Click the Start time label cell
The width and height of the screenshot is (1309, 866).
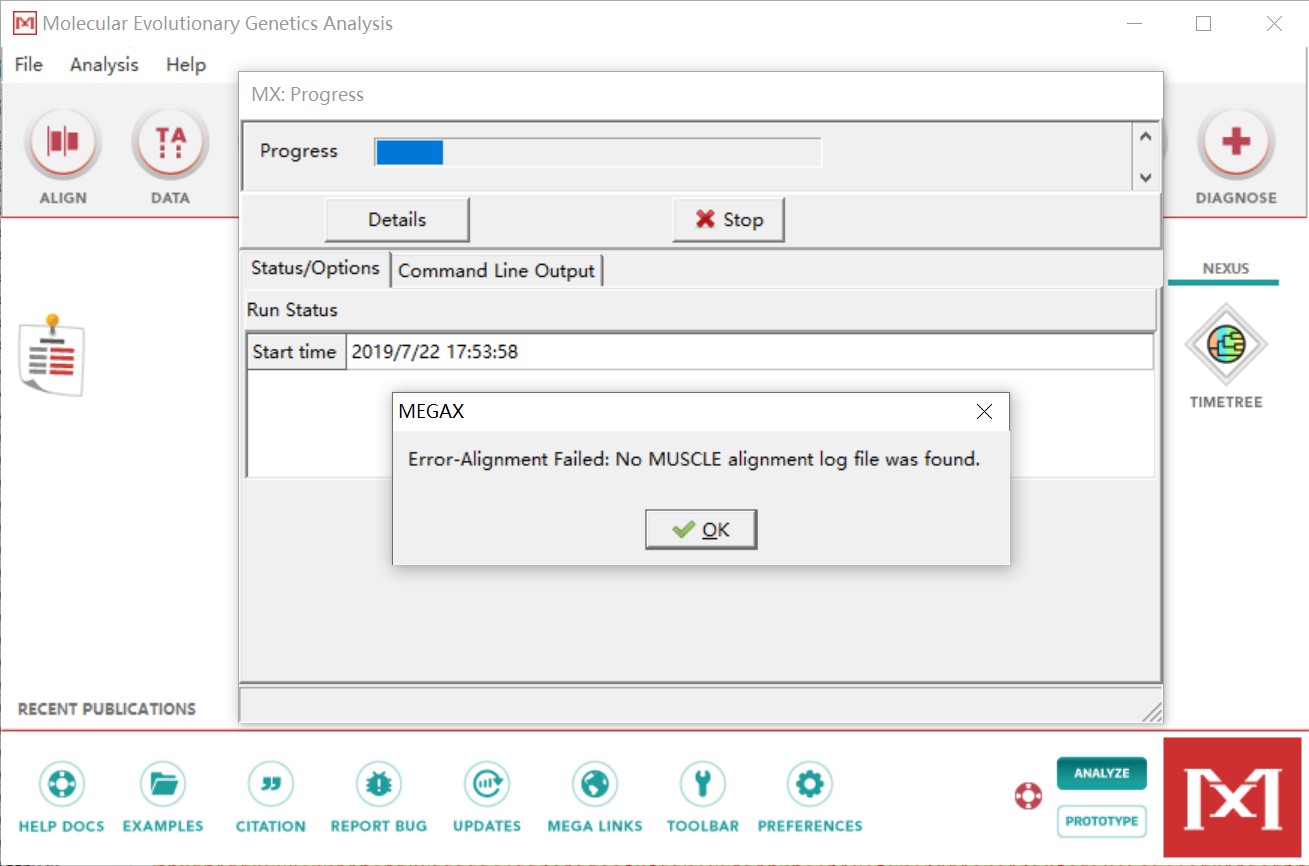pyautogui.click(x=295, y=352)
